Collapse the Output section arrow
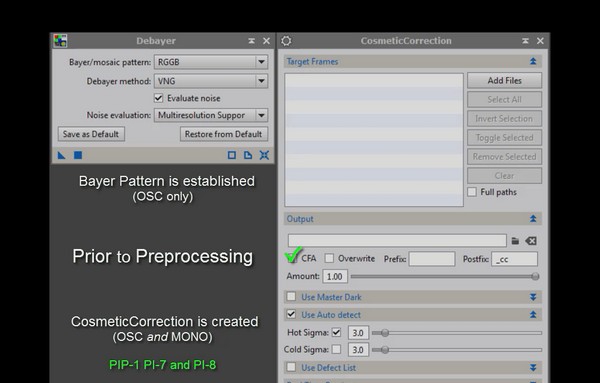The width and height of the screenshot is (600, 383). [533, 218]
